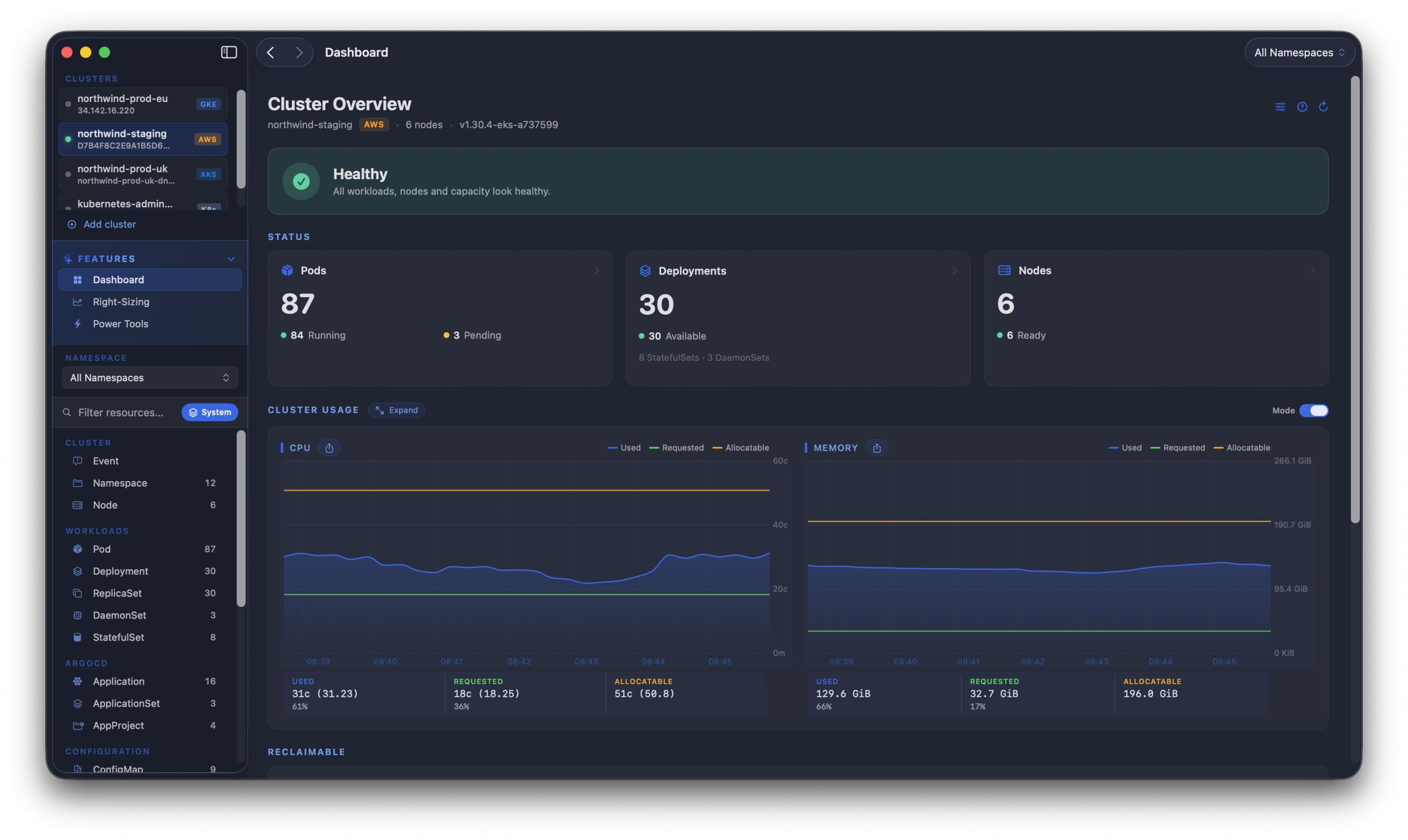This screenshot has width=1408, height=840.
Task: Click the v1.30.4-eks-a737599 version text
Action: click(508, 124)
